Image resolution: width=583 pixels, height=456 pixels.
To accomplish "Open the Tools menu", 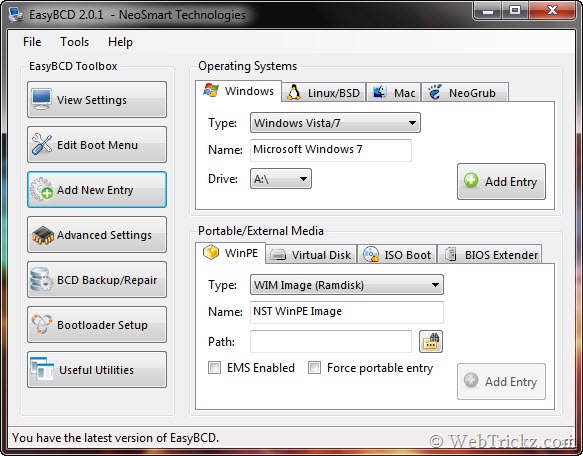I will click(x=74, y=42).
